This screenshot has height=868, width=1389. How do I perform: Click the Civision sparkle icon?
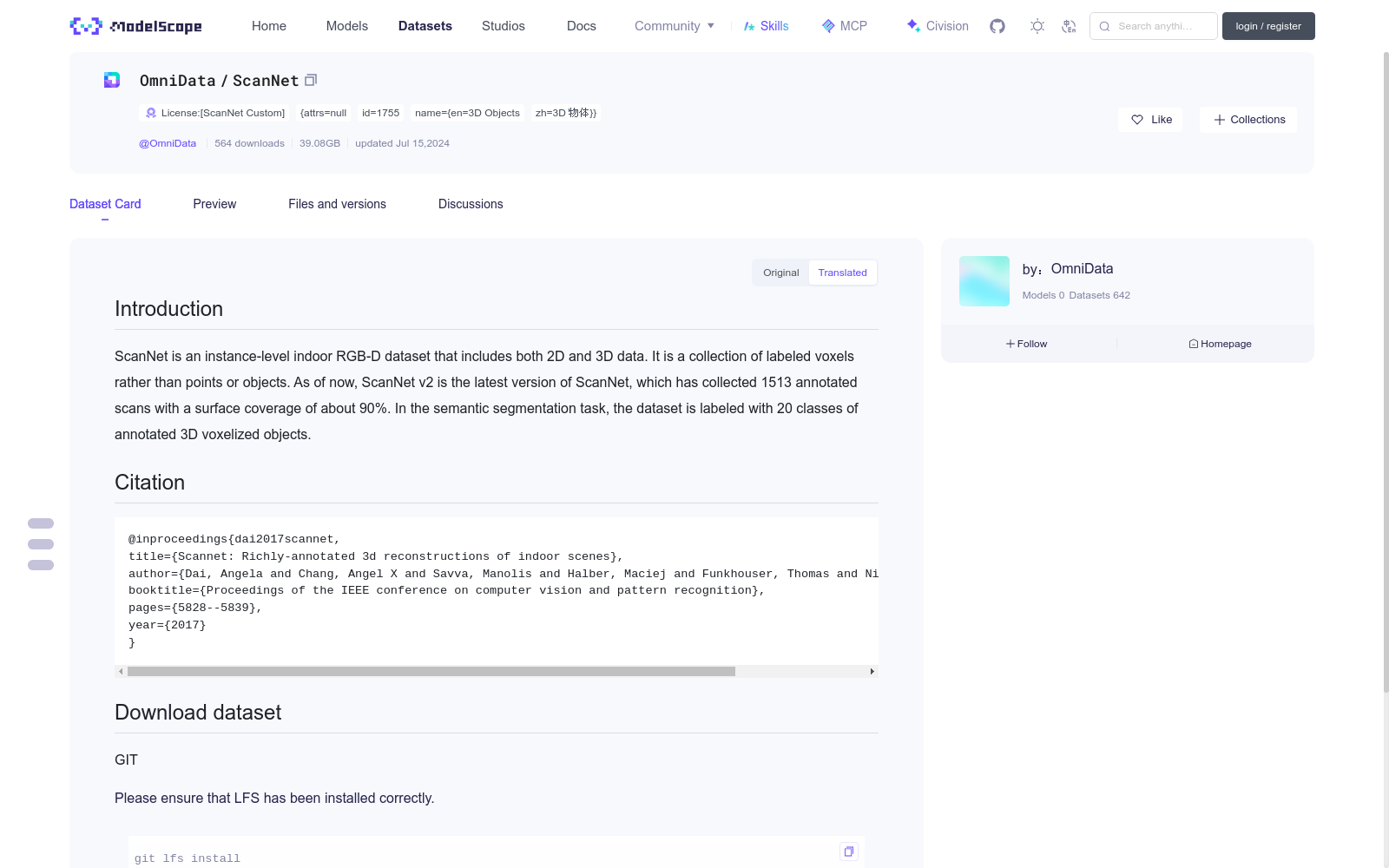coord(913,26)
